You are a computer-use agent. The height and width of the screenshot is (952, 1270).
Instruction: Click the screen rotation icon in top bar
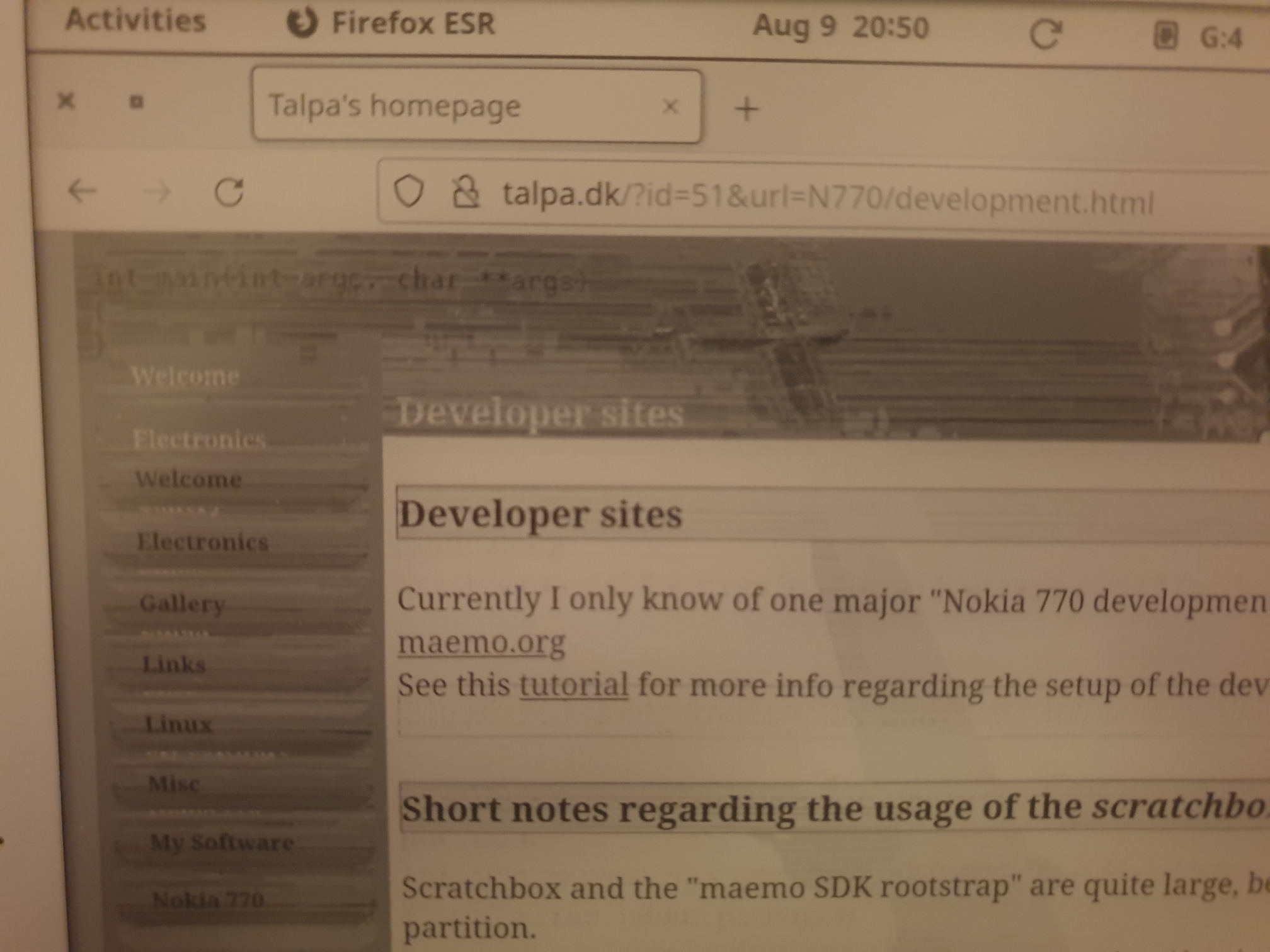coord(1046,33)
